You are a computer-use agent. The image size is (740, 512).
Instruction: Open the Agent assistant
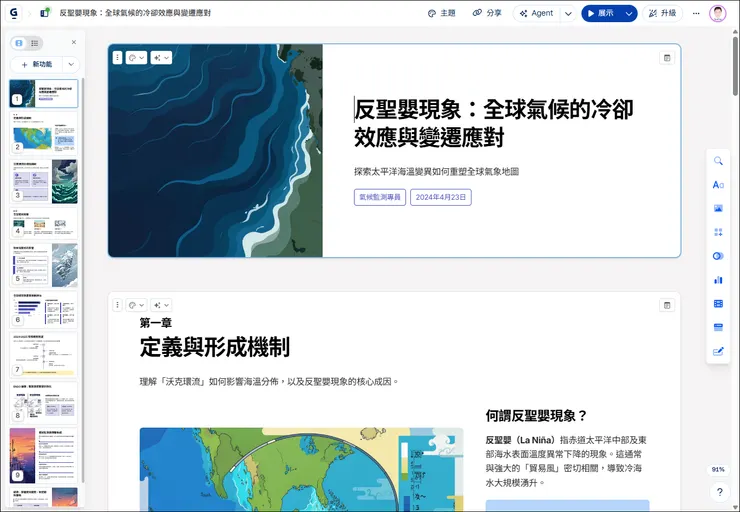pos(537,13)
